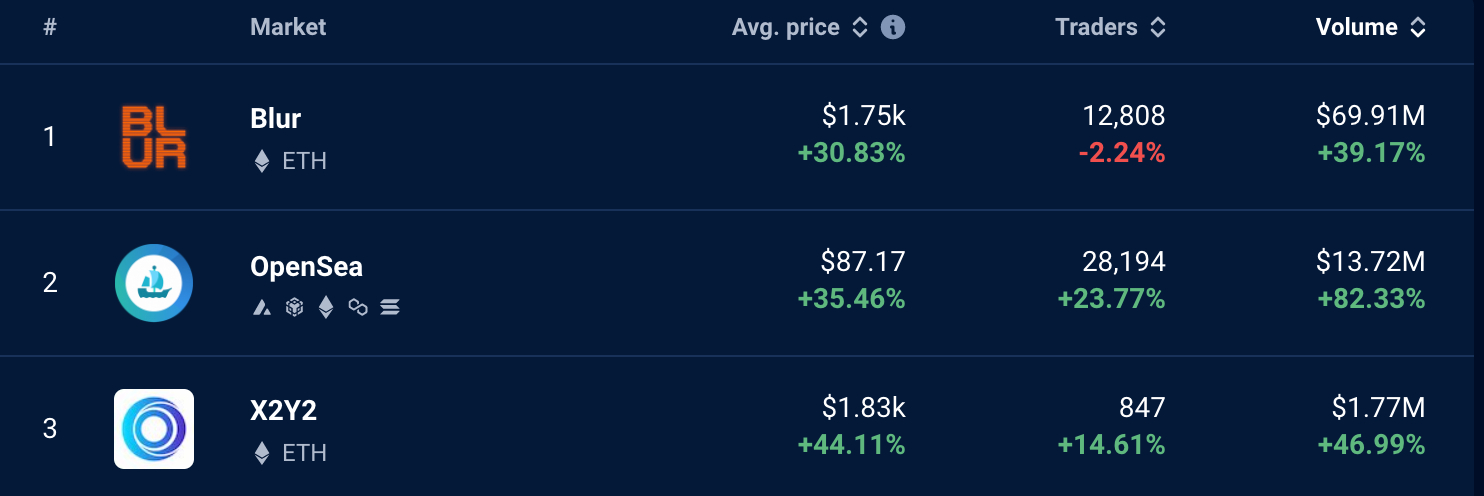Sort by Avg. price using its arrows
This screenshot has height=496, width=1484.
pyautogui.click(x=859, y=28)
